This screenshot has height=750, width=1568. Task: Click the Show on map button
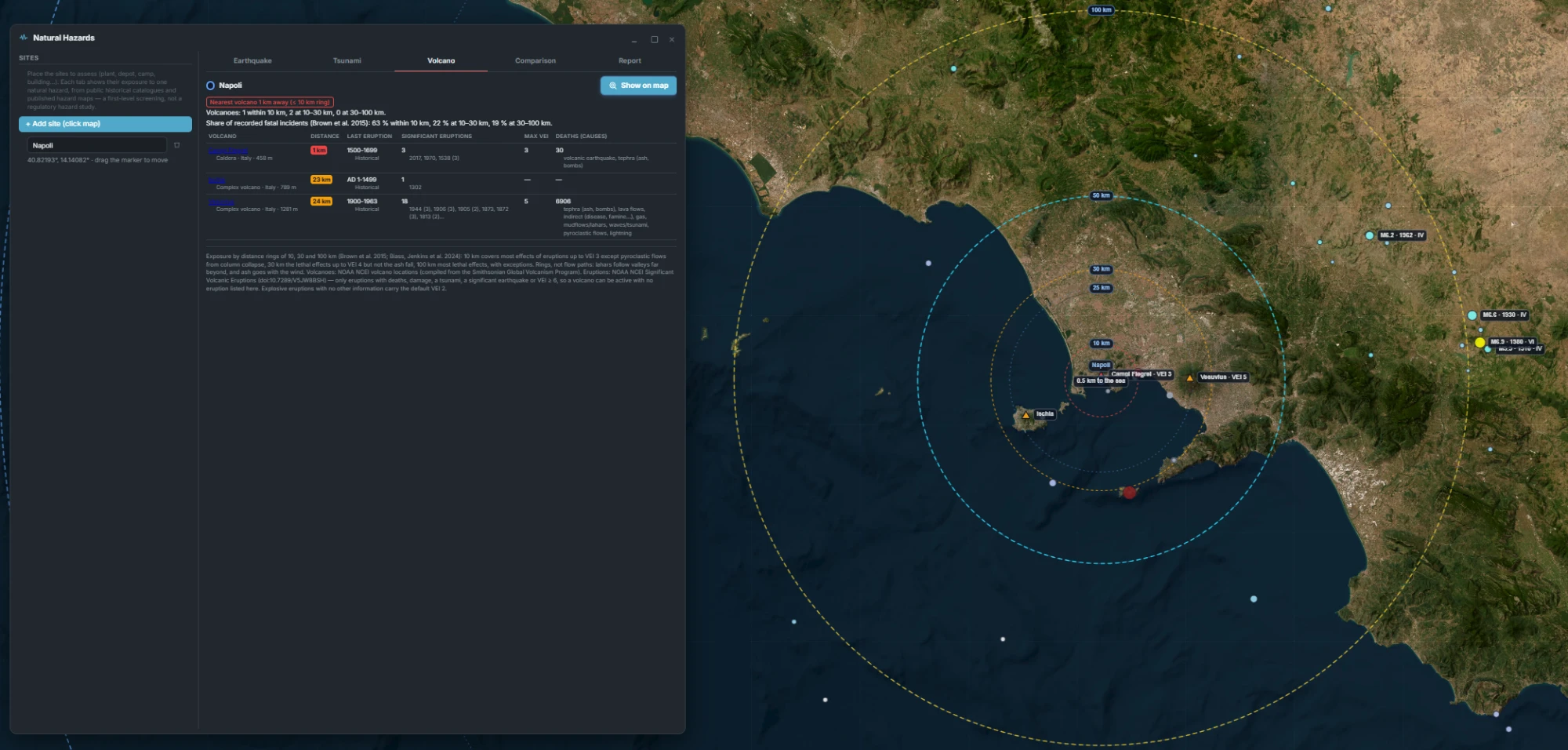pyautogui.click(x=638, y=86)
